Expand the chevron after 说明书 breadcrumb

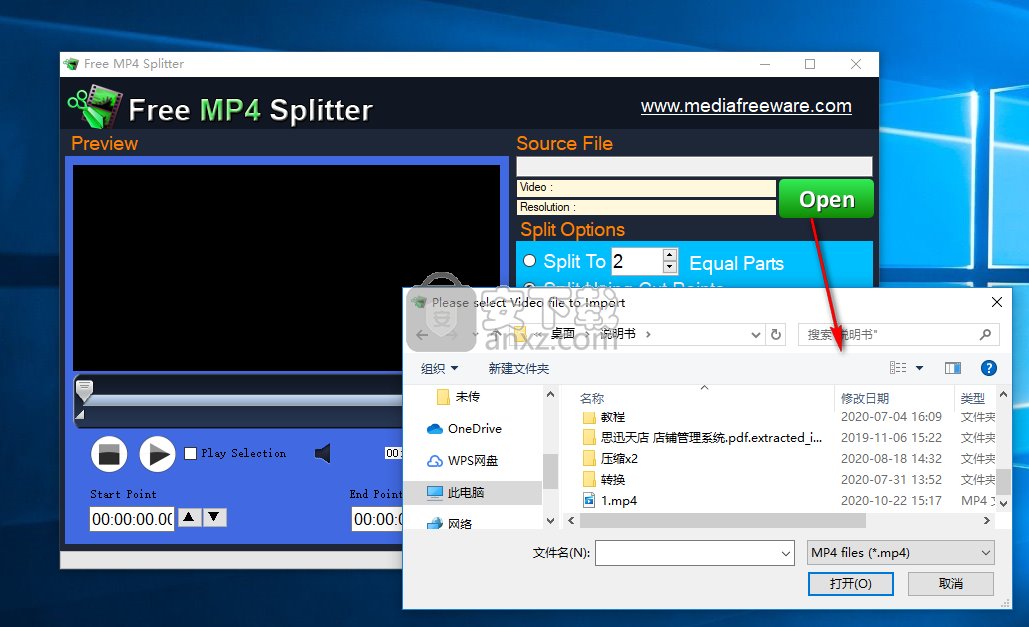[x=648, y=334]
